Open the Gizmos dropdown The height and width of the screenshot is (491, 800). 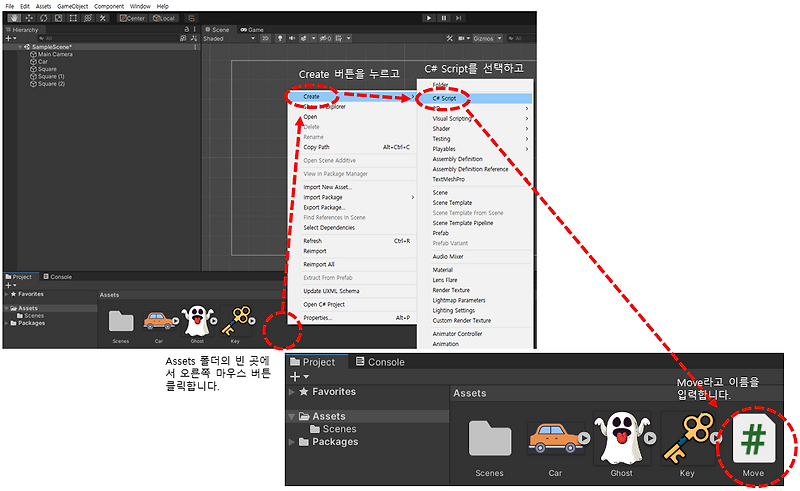pos(487,38)
